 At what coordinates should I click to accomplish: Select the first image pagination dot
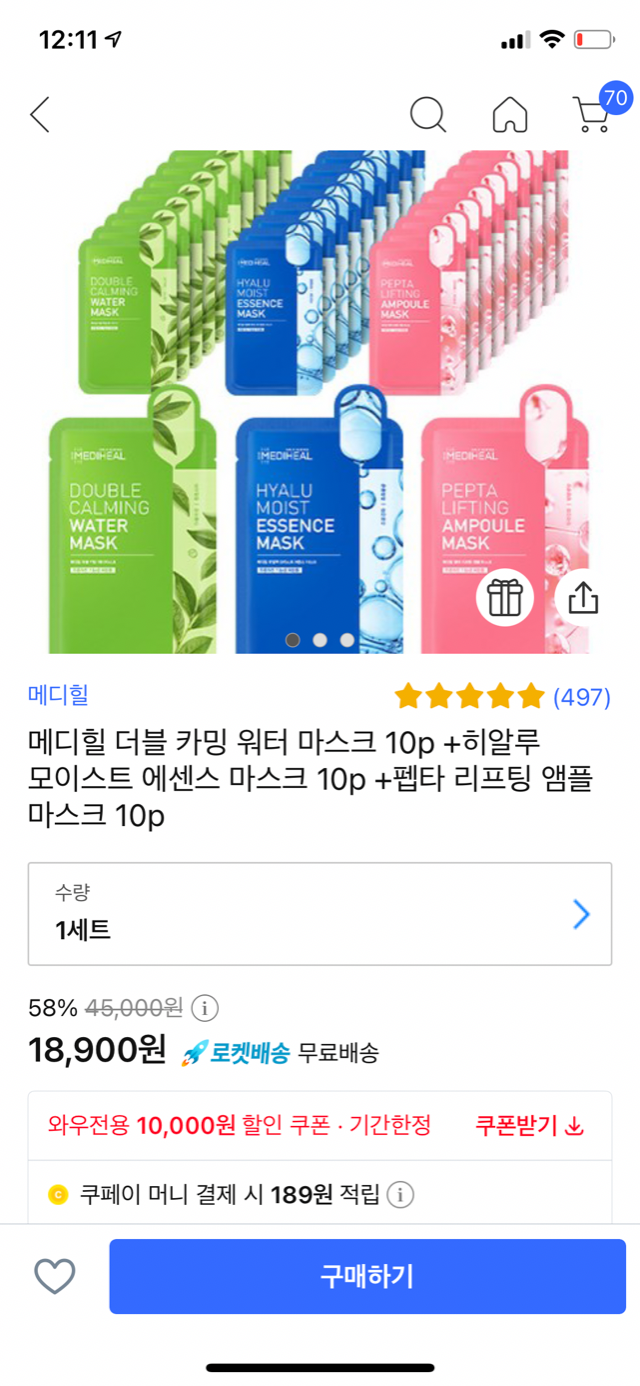292,639
